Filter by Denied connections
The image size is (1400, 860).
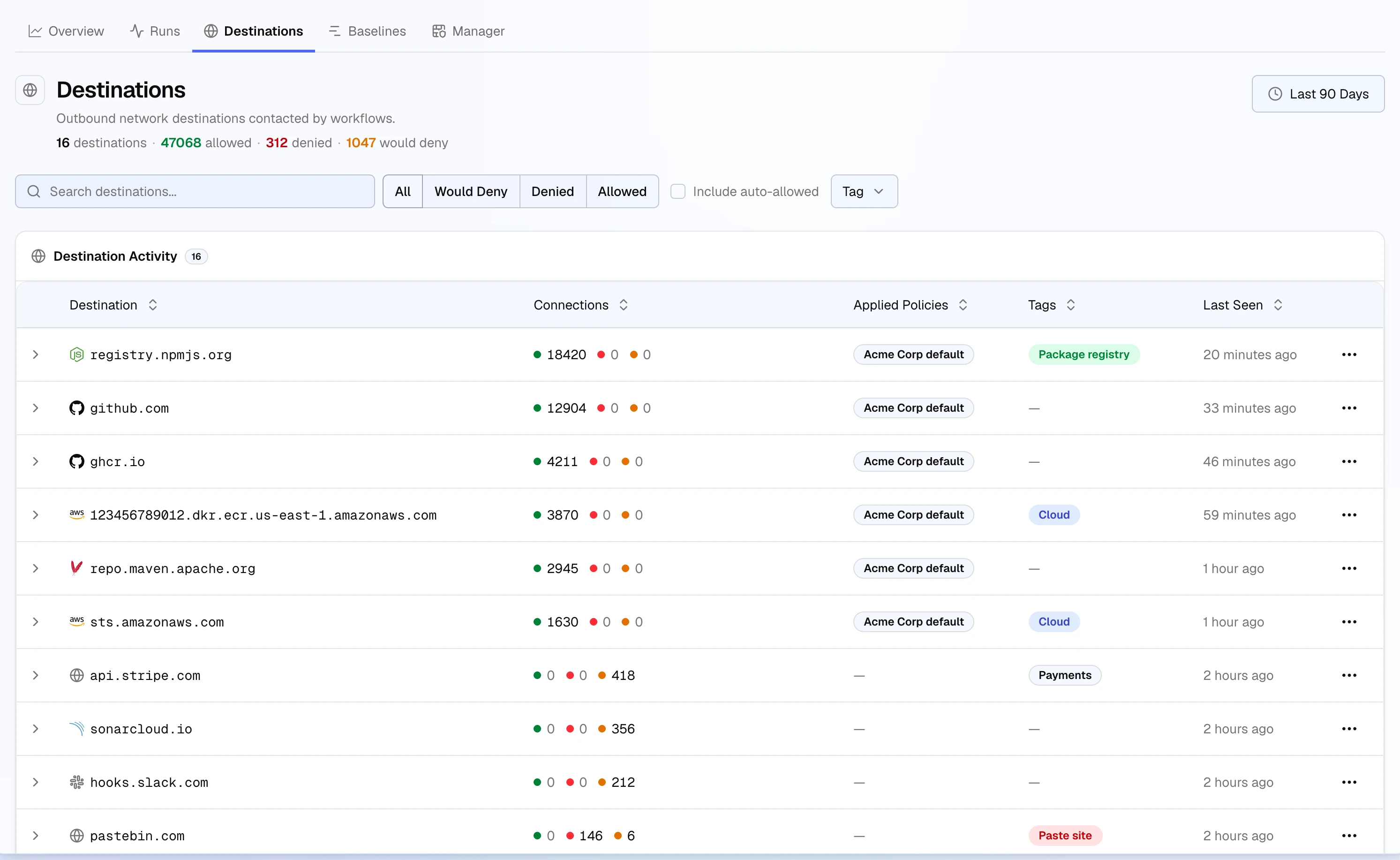point(553,192)
